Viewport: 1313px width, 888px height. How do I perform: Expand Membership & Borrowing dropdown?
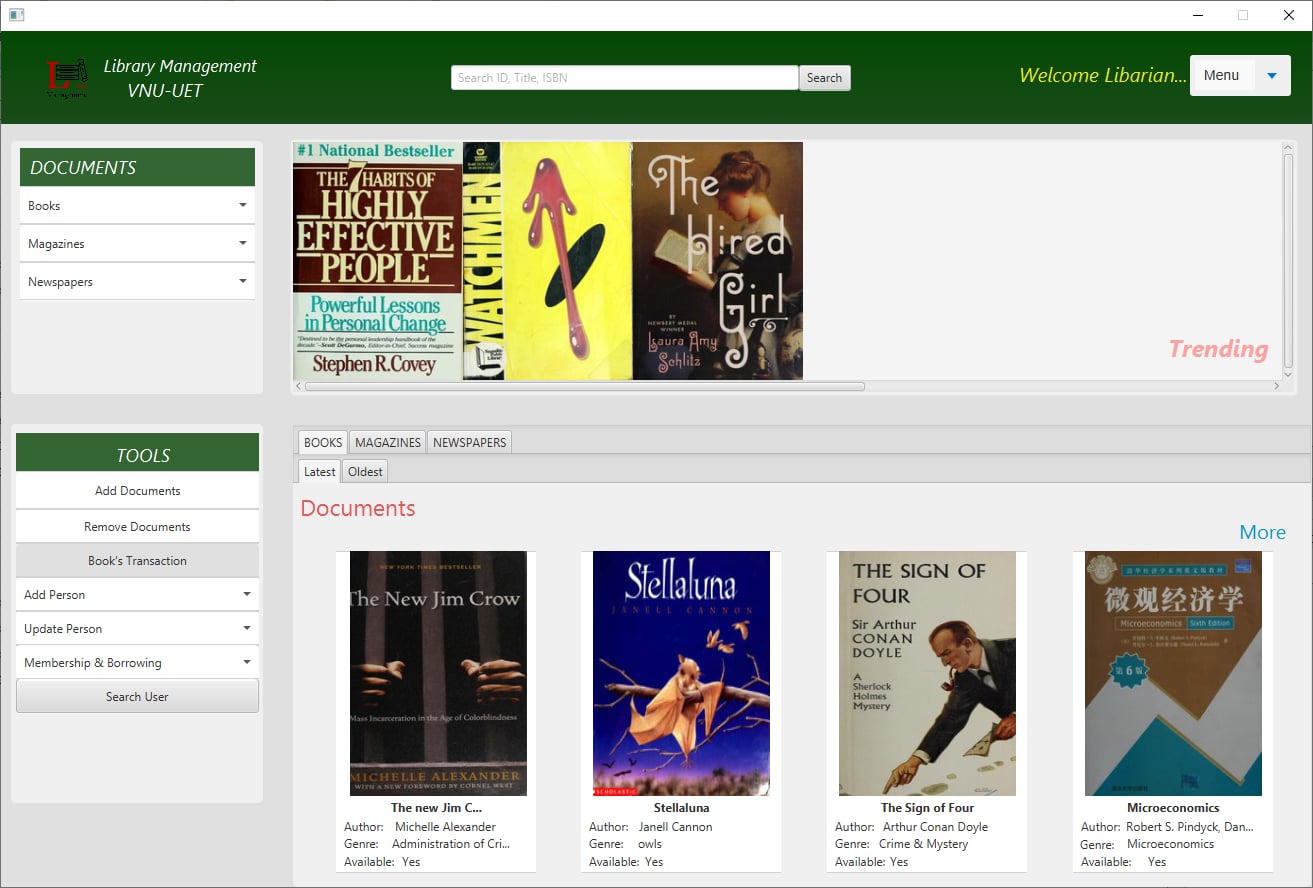pyautogui.click(x=137, y=663)
